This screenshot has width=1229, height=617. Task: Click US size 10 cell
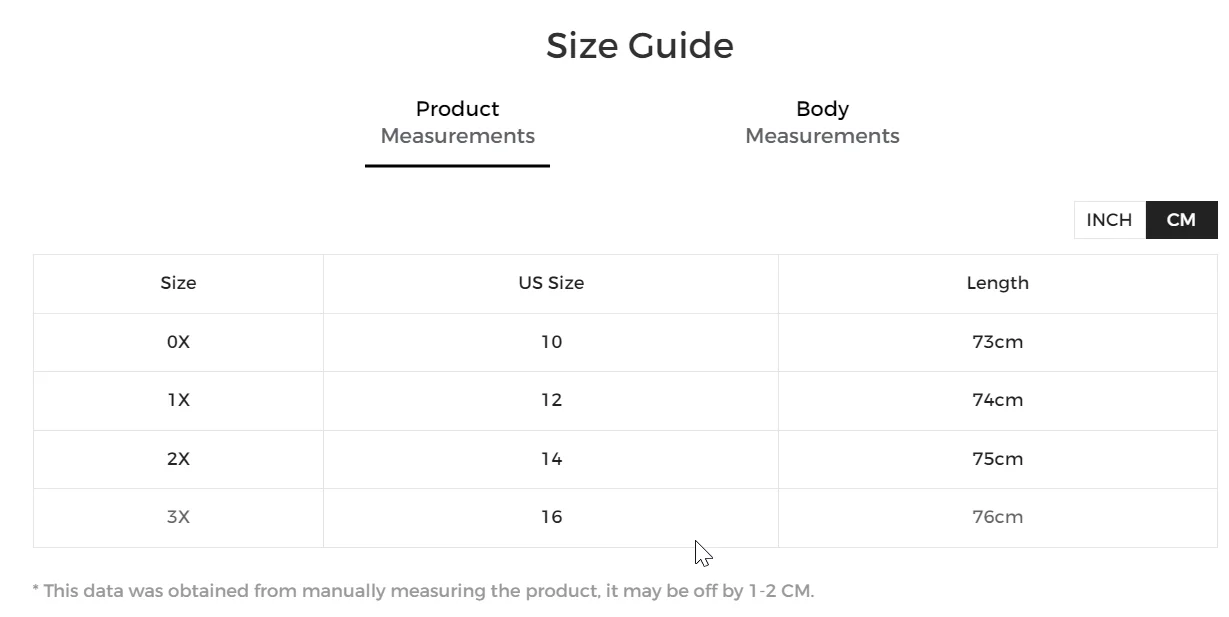tap(551, 342)
